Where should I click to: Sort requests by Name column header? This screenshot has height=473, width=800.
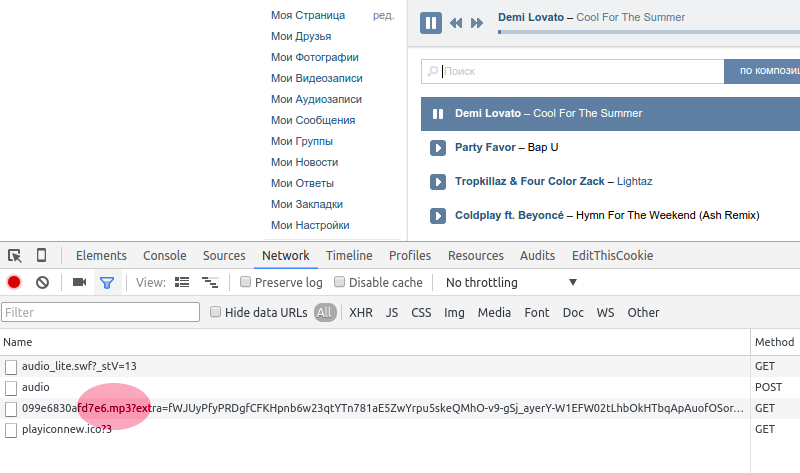(x=375, y=342)
